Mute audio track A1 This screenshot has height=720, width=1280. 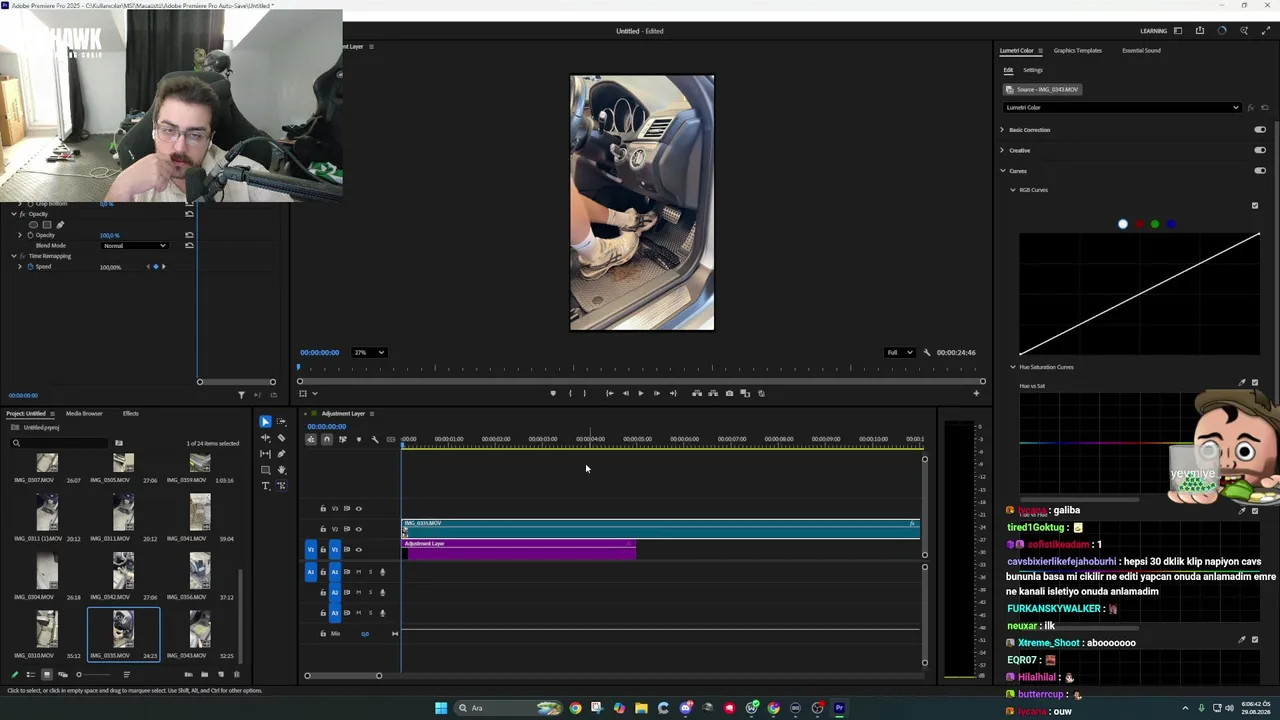tap(359, 572)
